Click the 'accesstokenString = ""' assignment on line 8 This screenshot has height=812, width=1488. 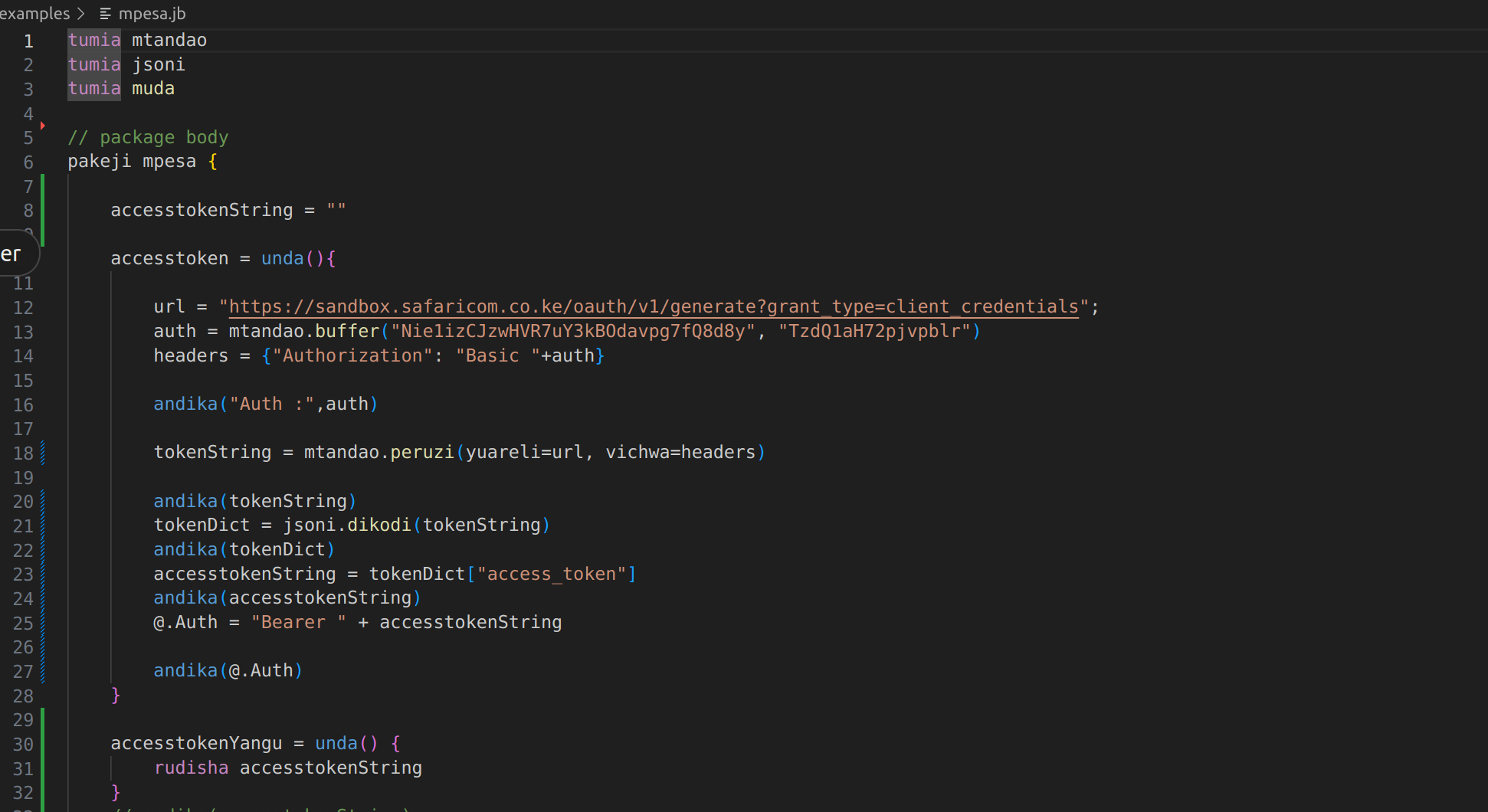(x=228, y=210)
